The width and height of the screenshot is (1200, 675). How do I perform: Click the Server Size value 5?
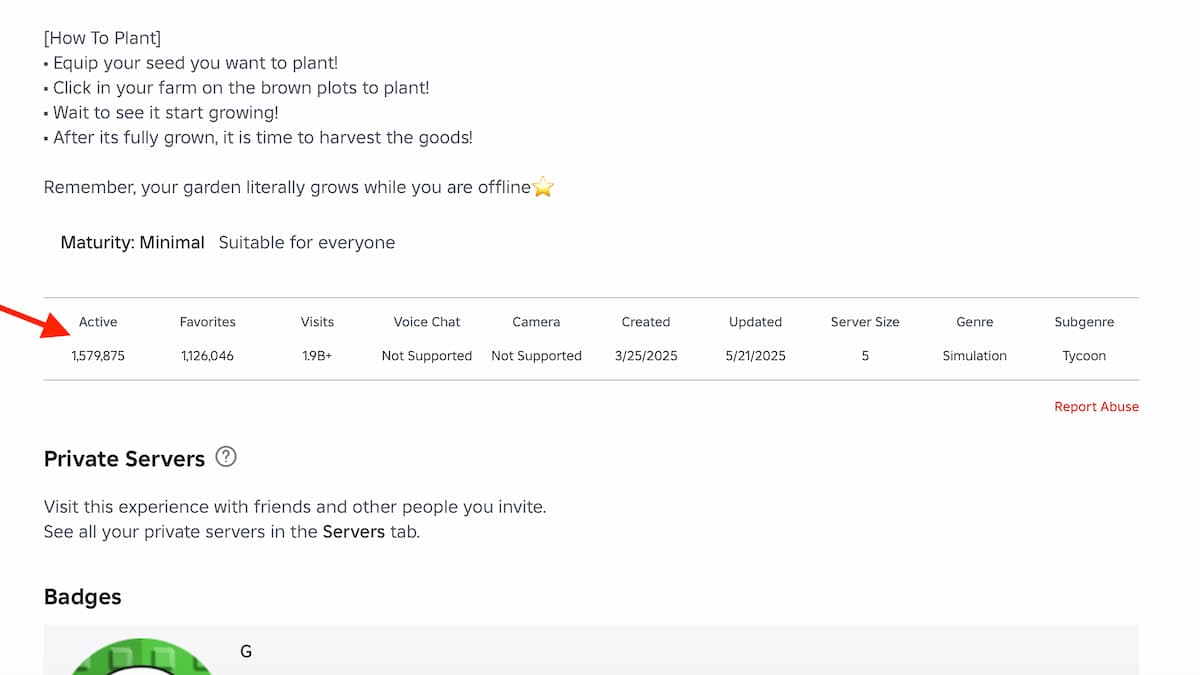point(865,356)
